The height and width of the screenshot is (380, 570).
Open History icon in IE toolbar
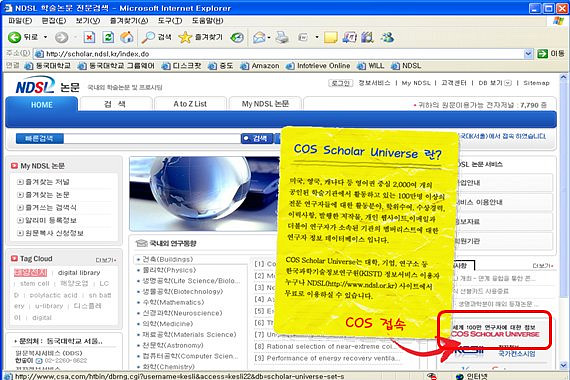click(x=237, y=37)
